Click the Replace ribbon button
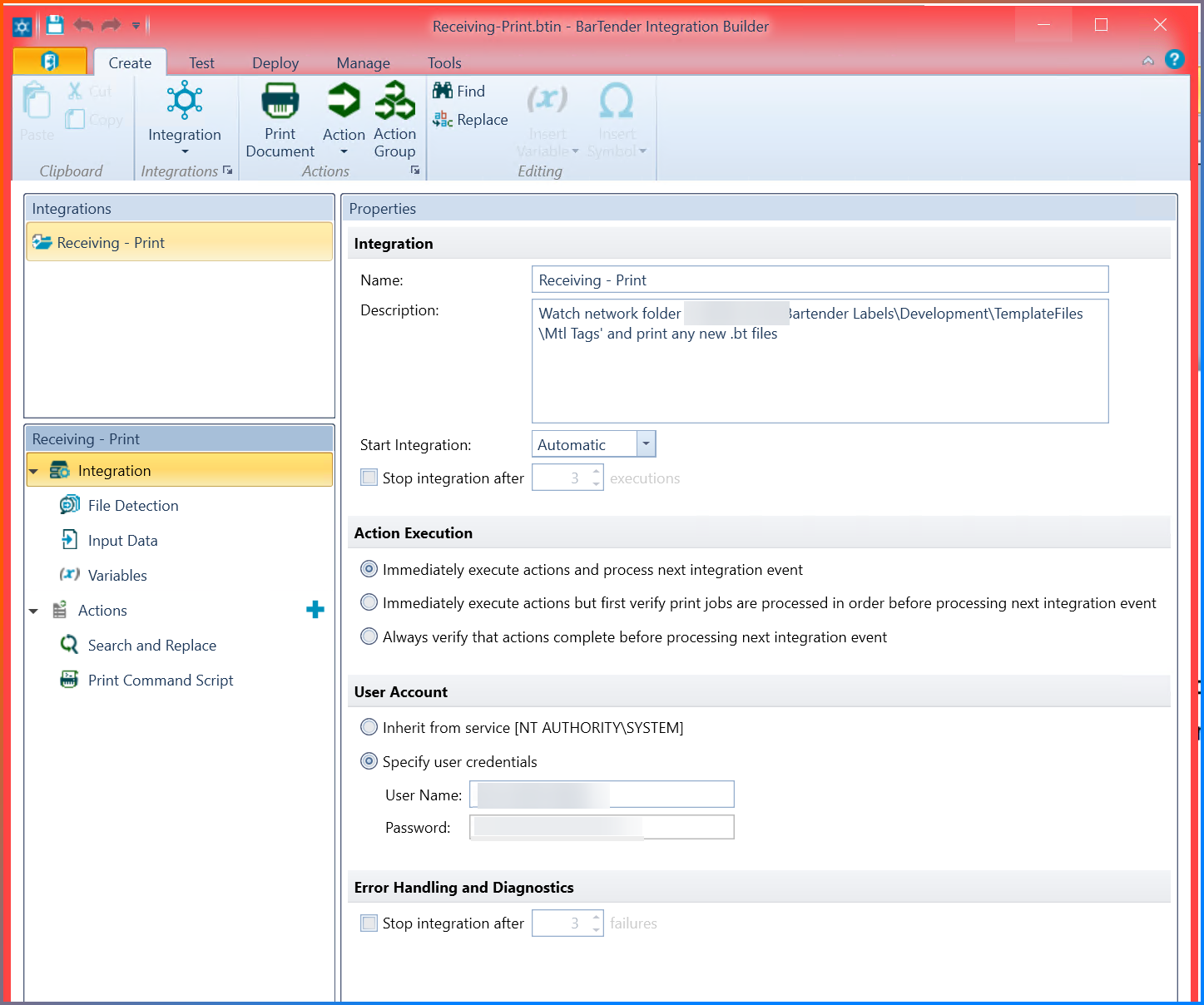 coord(470,120)
